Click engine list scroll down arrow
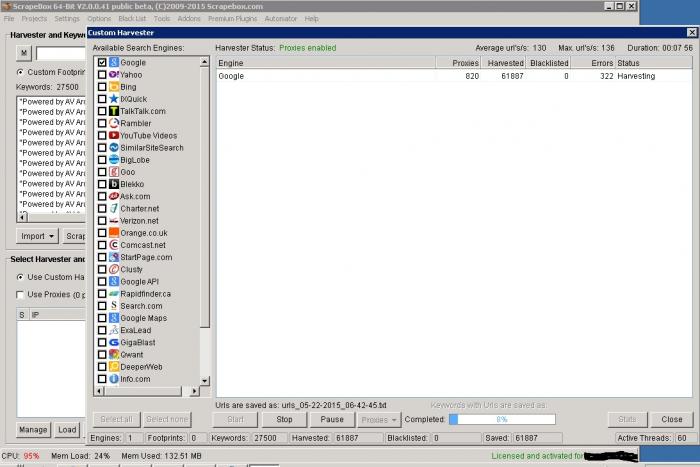 click(204, 381)
